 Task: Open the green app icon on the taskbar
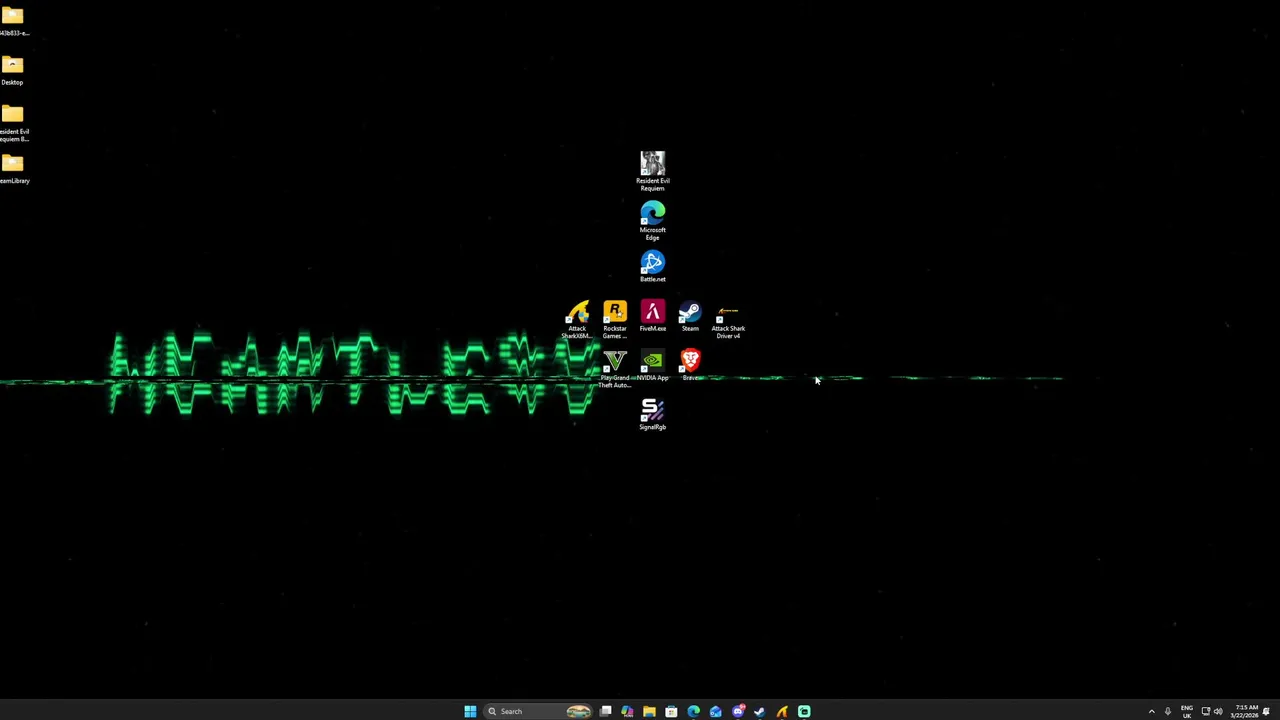point(804,711)
